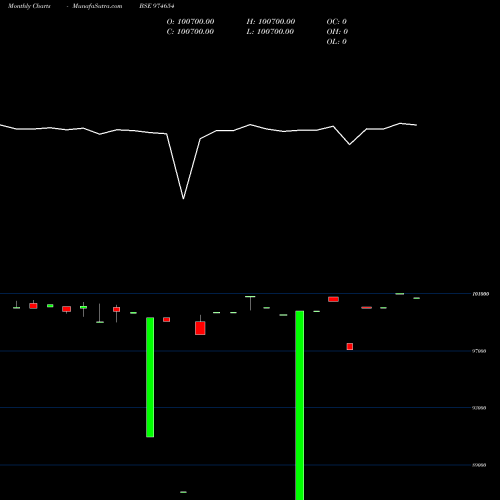Click the high value H: 100700.00
This screenshot has height=500, width=500.
point(271,21)
